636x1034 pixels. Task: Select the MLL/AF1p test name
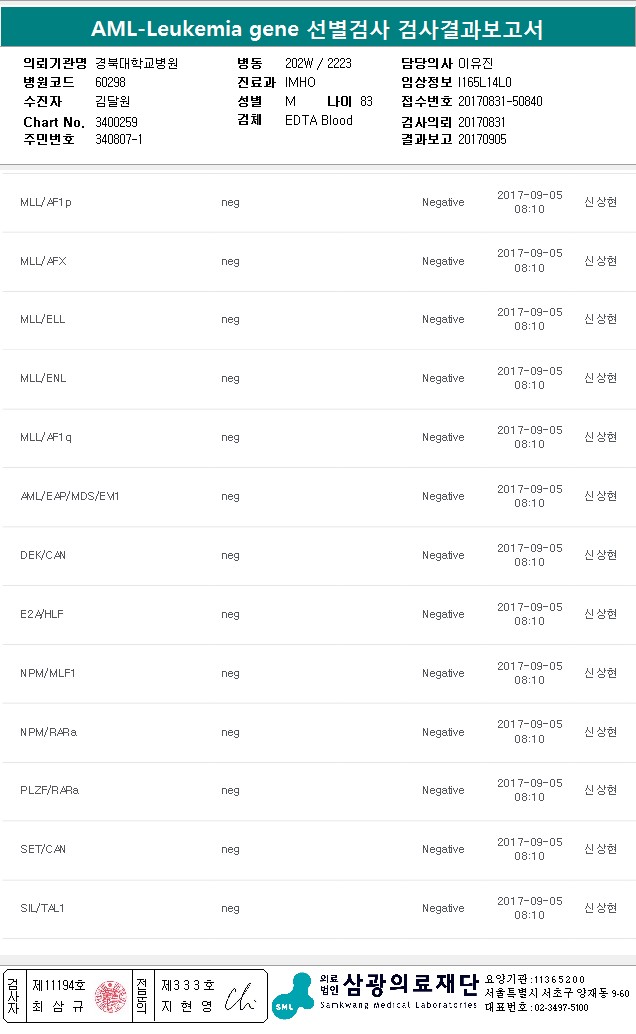(46, 202)
